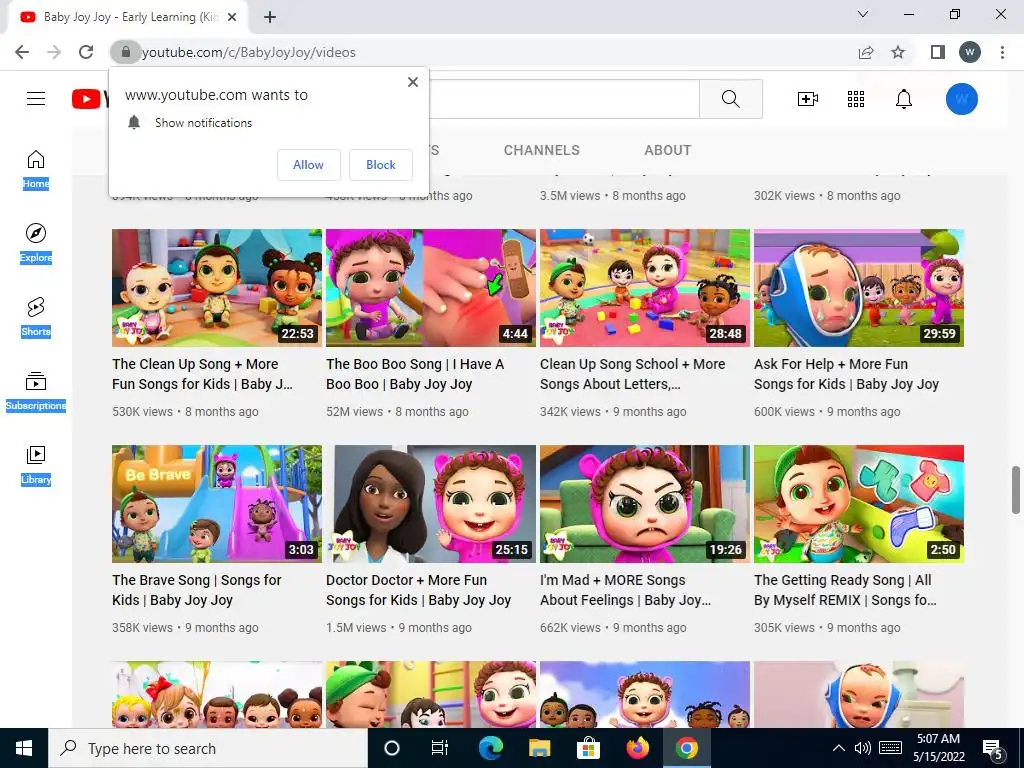Play The Brave Song thumbnail
Screen dimensions: 1024x768
coord(217,504)
